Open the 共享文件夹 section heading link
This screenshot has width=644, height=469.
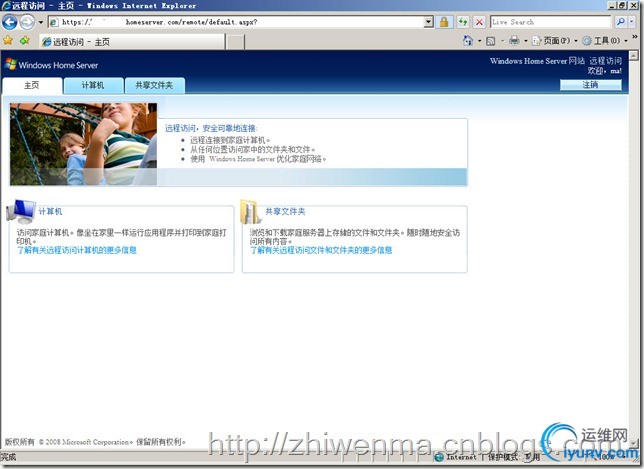[285, 212]
